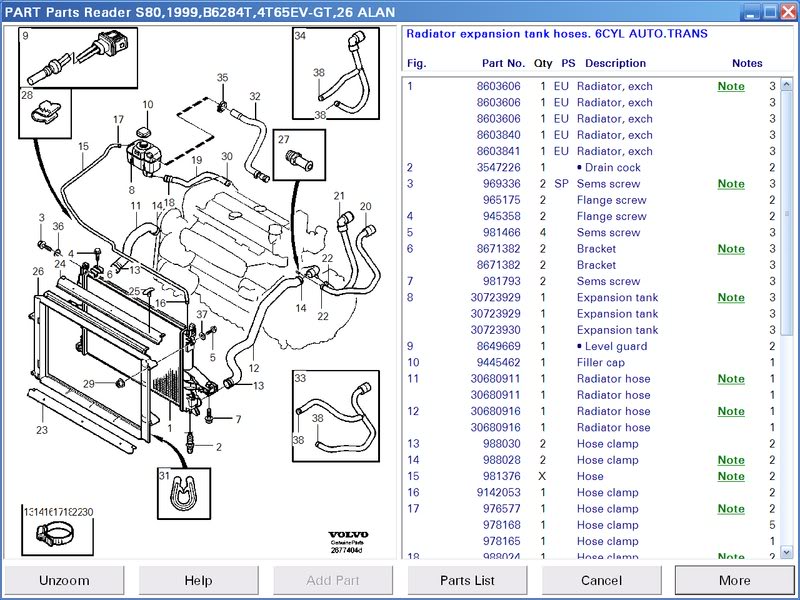Select the clip detail box 28
This screenshot has height=600, width=800.
(x=45, y=113)
